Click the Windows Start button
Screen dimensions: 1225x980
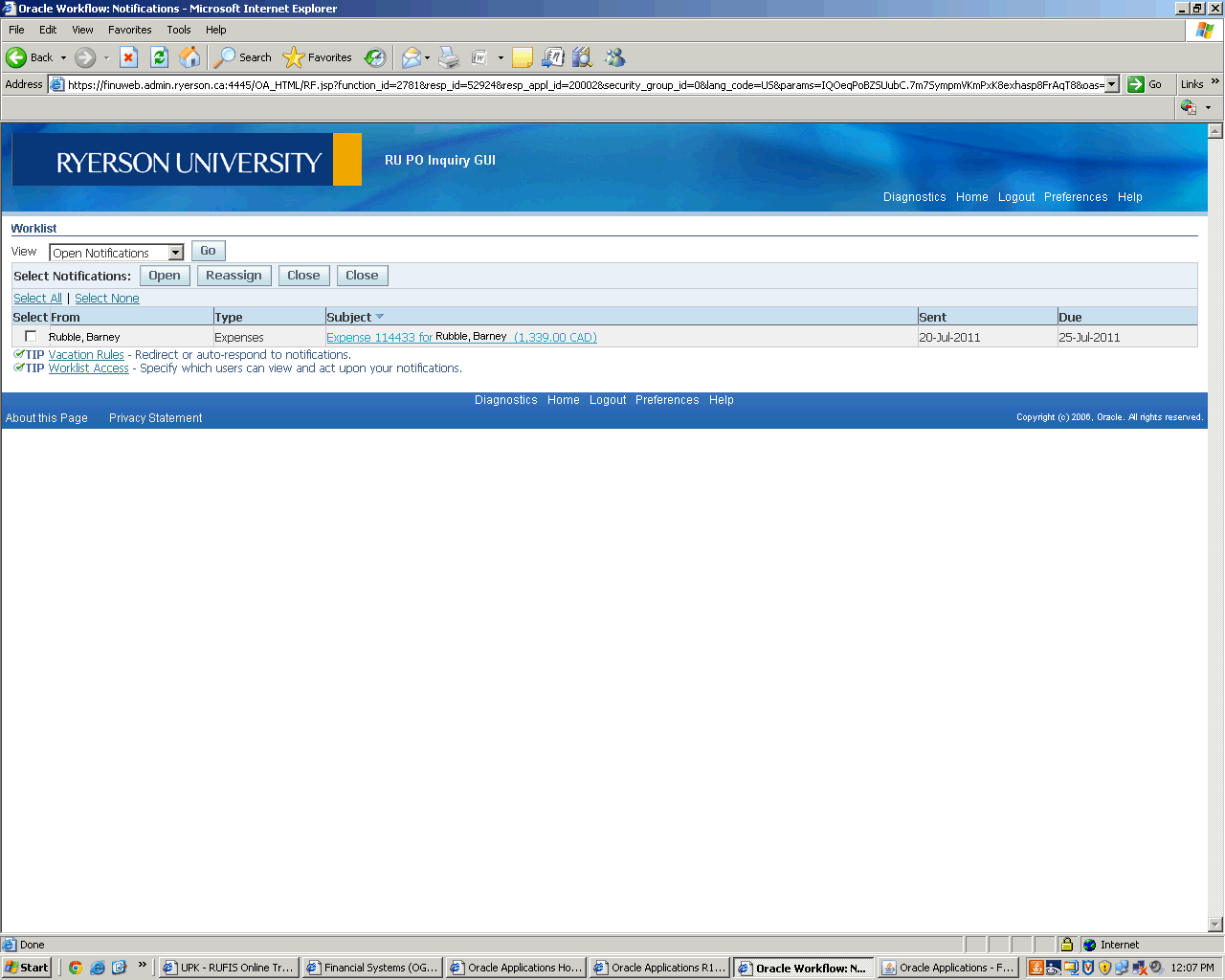pos(27,968)
